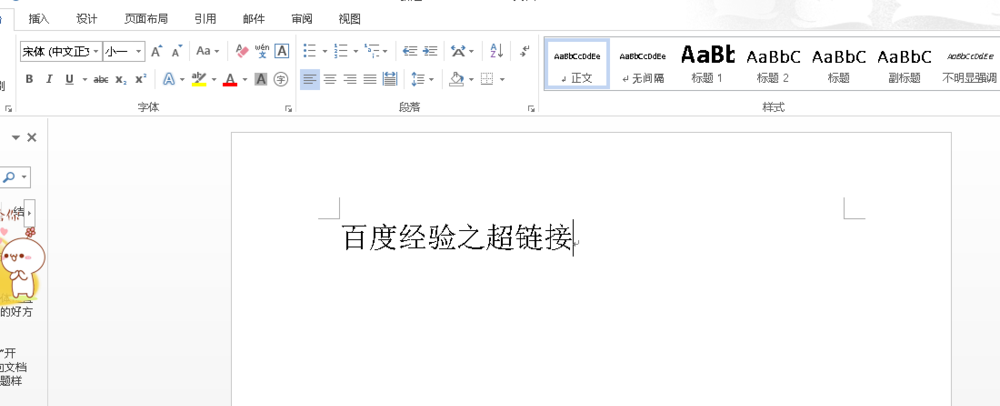
Task: Click line spacing icon
Action: coord(418,80)
